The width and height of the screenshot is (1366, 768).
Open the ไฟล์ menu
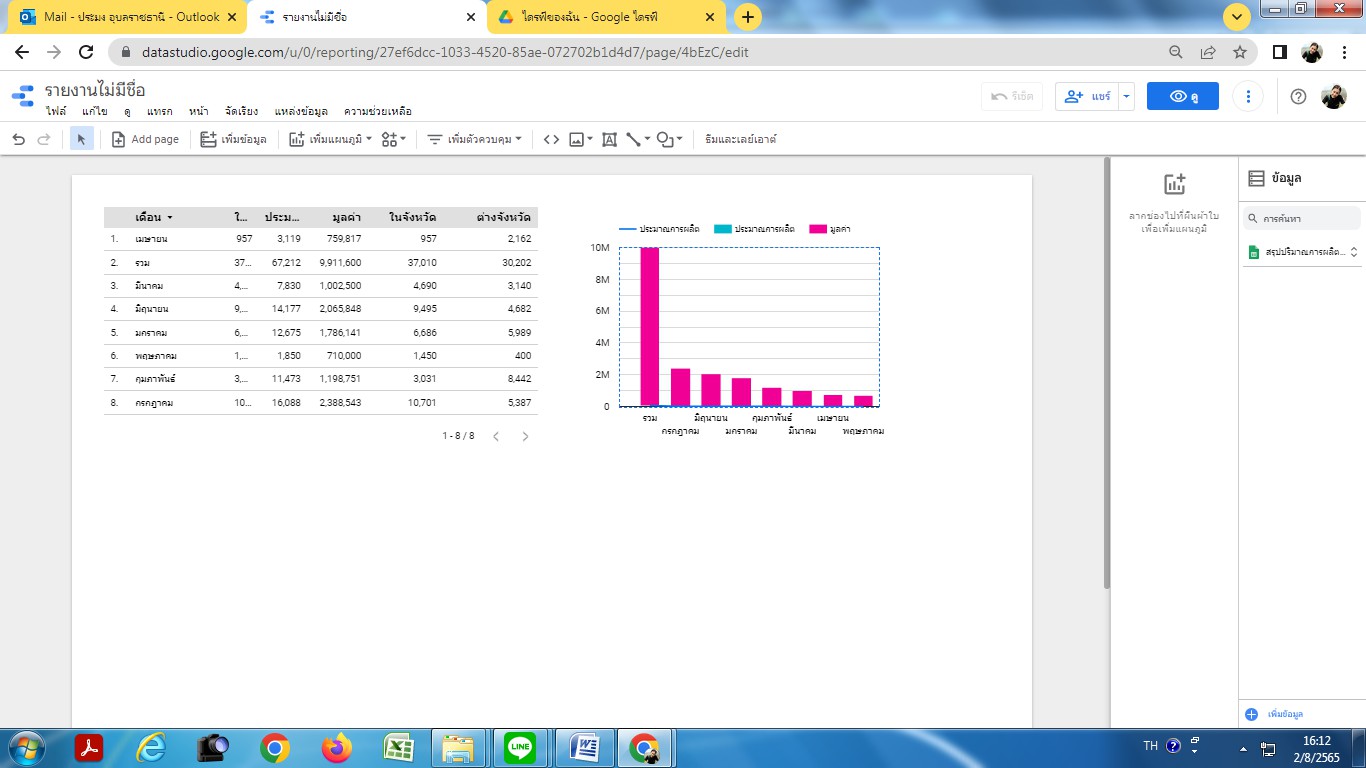pyautogui.click(x=56, y=112)
